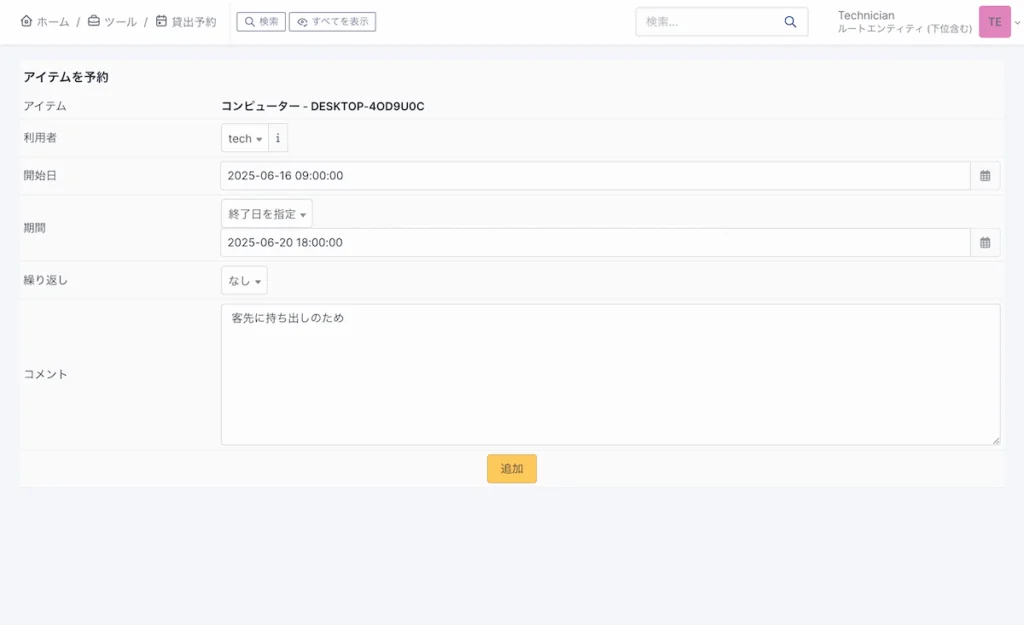Screen dimensions: 1024x625
Task: Open 繰り返し なし dropdown
Action: pos(244,280)
